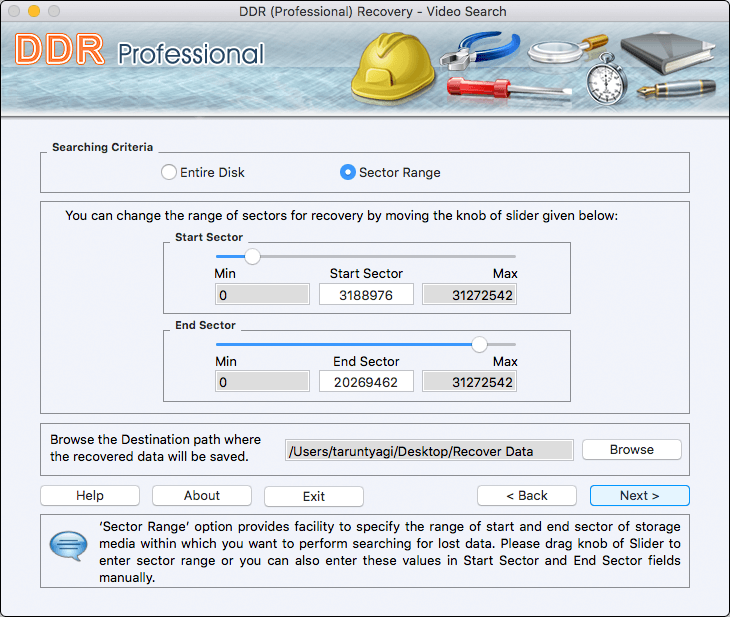730x617 pixels.
Task: Click the 'Browse the Destination path' label
Action: (155, 448)
